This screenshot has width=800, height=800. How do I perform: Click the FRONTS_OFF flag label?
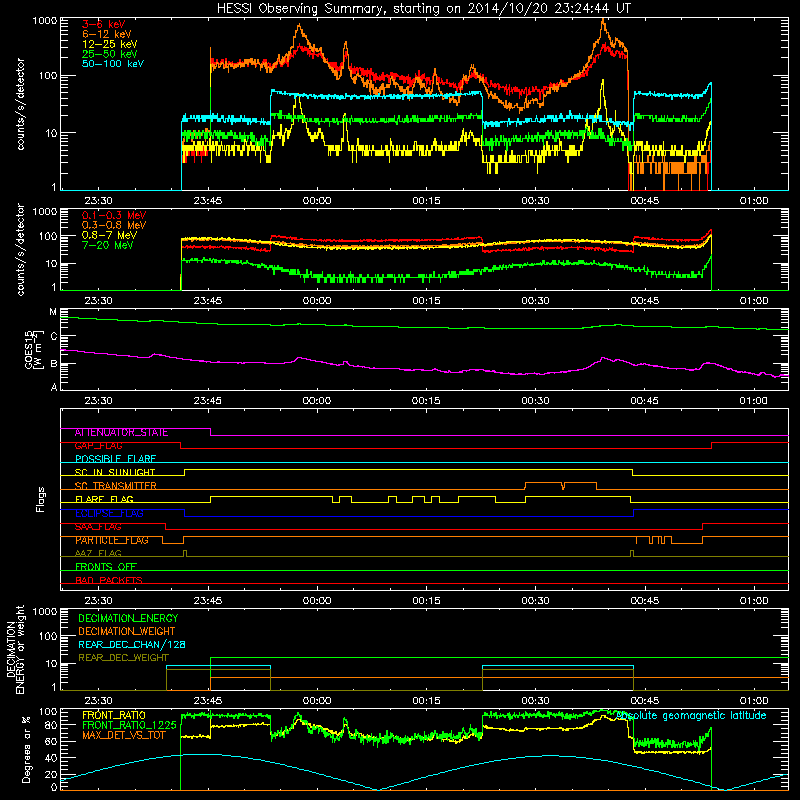[x=106, y=567]
